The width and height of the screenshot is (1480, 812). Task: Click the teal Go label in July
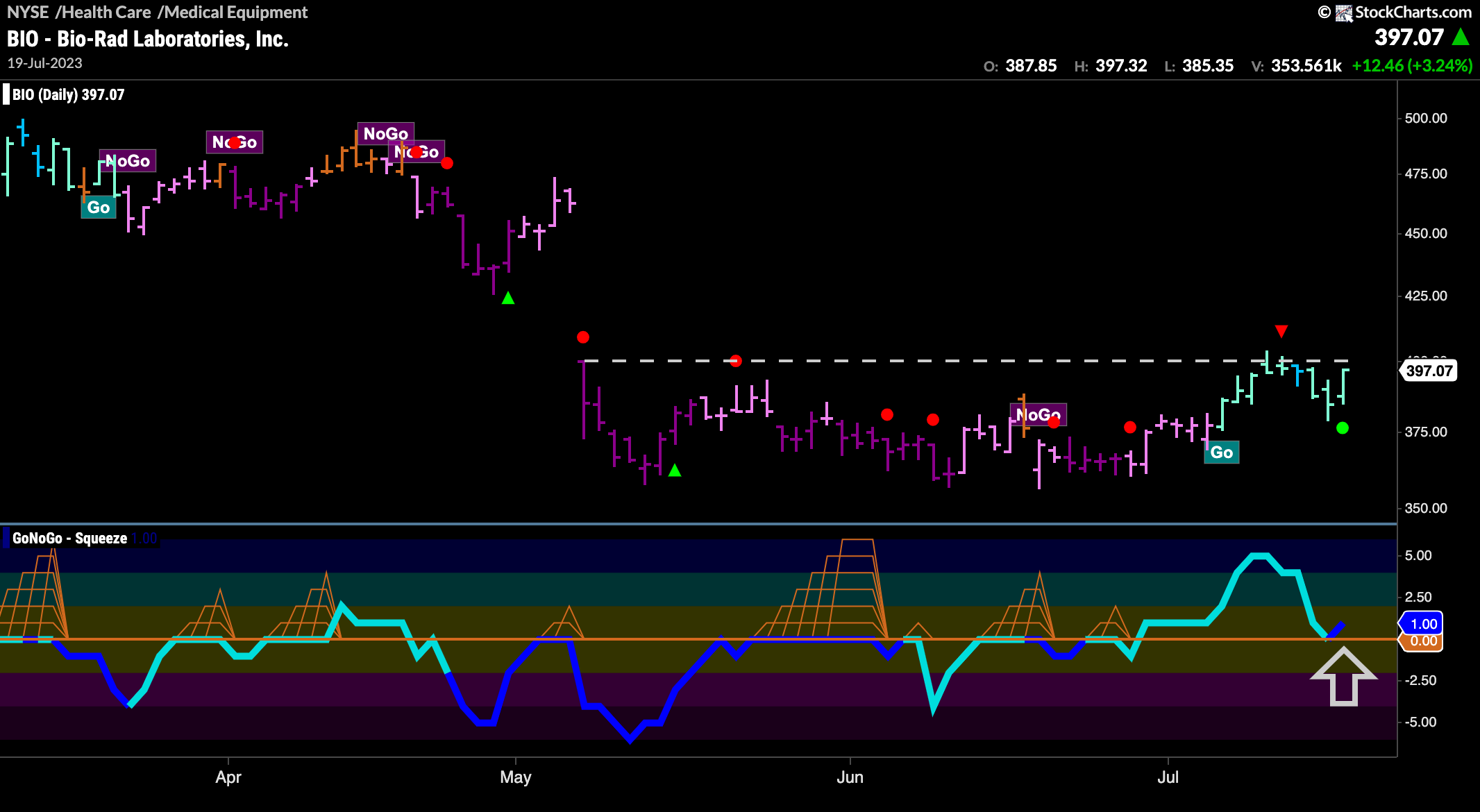1222,452
